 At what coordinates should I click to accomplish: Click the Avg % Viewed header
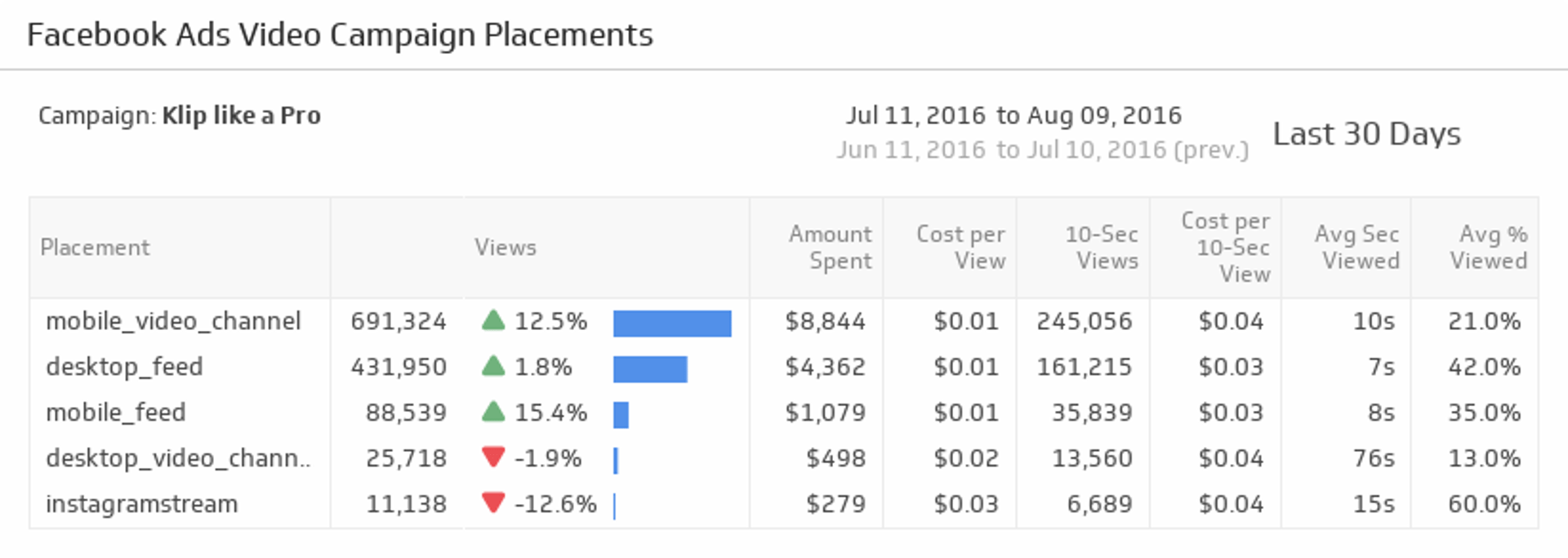1489,248
